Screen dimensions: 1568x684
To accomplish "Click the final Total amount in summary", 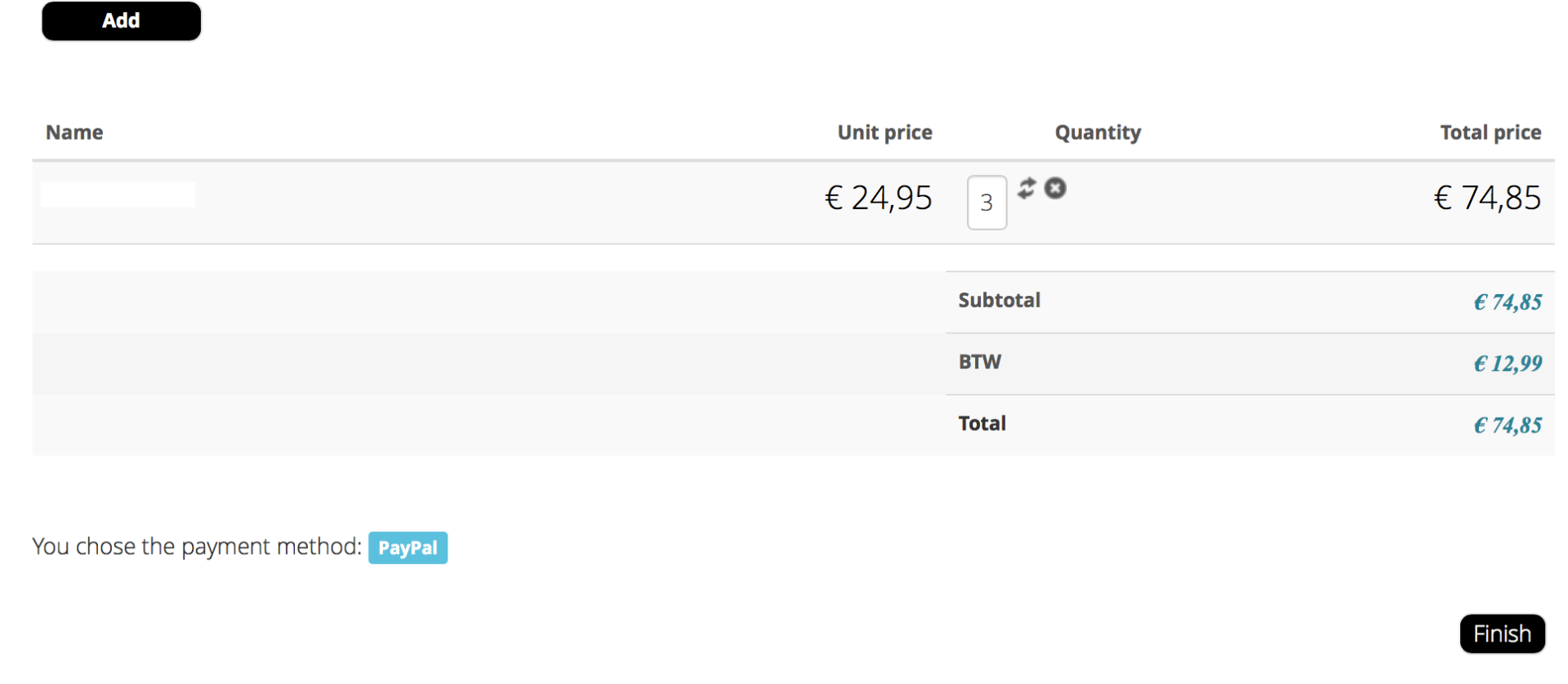I will tap(1507, 426).
